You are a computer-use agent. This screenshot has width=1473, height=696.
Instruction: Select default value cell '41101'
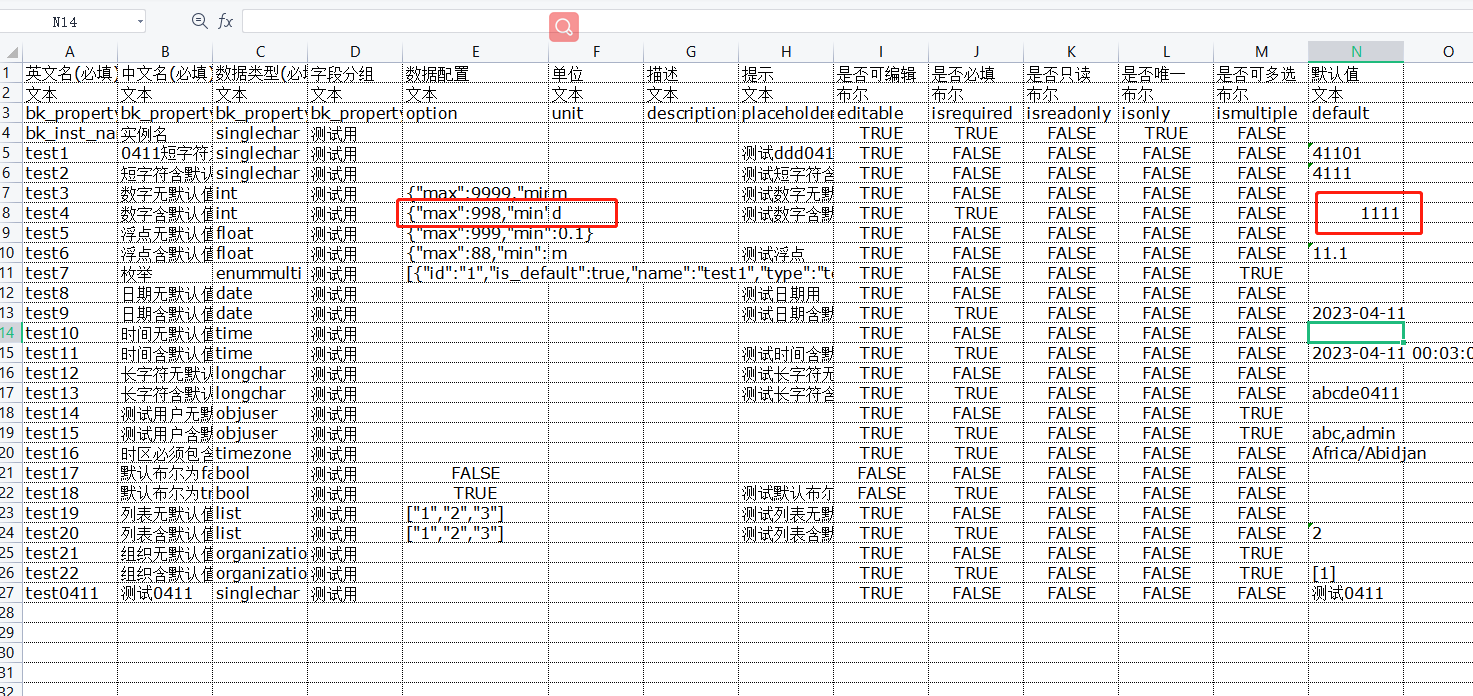coord(1356,153)
